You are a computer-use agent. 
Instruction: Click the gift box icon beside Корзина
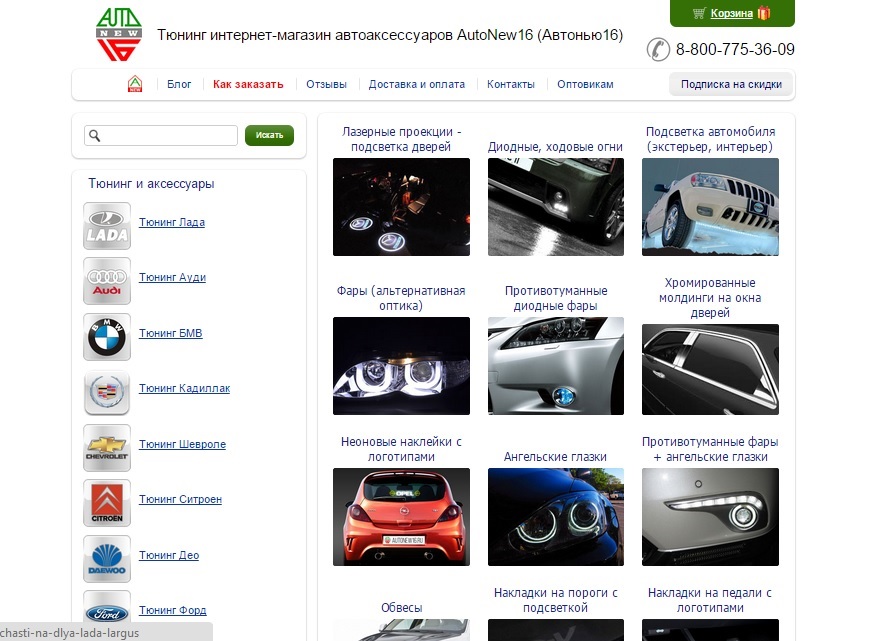pyautogui.click(x=764, y=12)
